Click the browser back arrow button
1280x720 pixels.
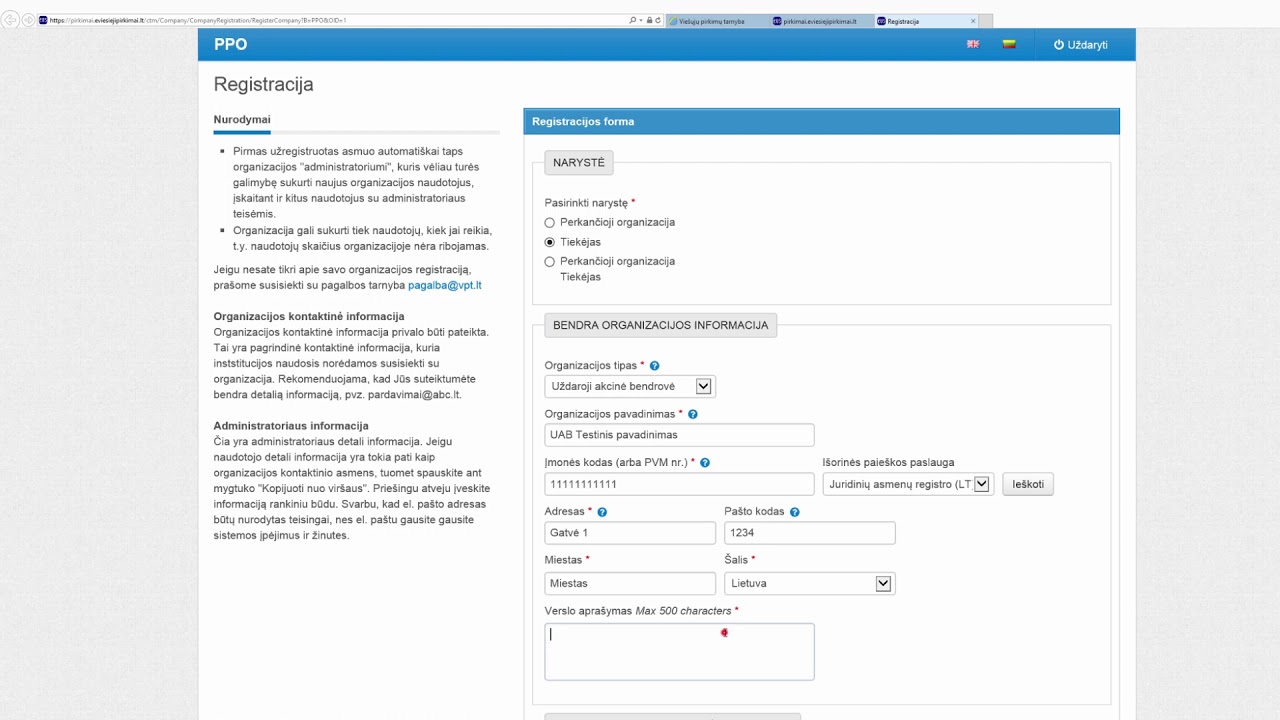tap(12, 20)
